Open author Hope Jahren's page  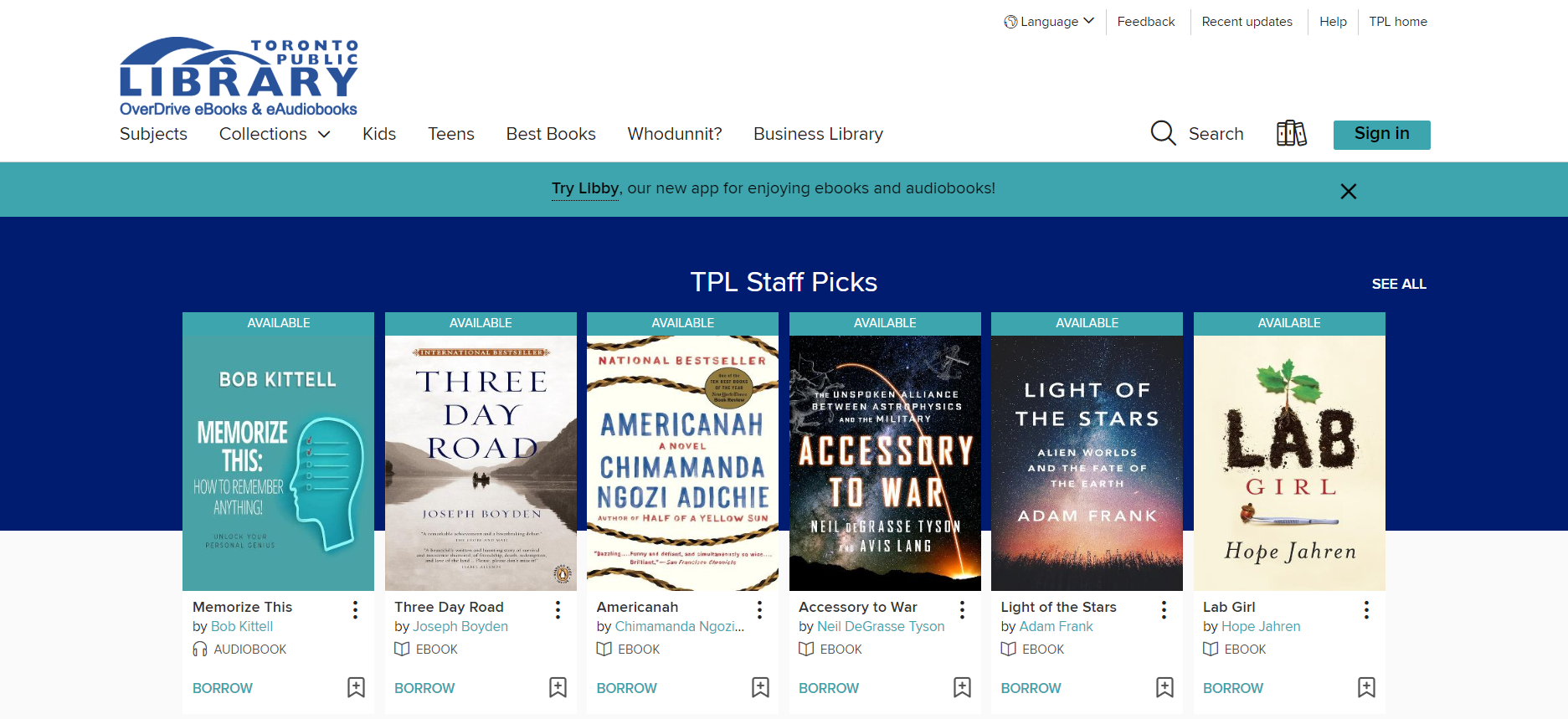tap(1261, 626)
